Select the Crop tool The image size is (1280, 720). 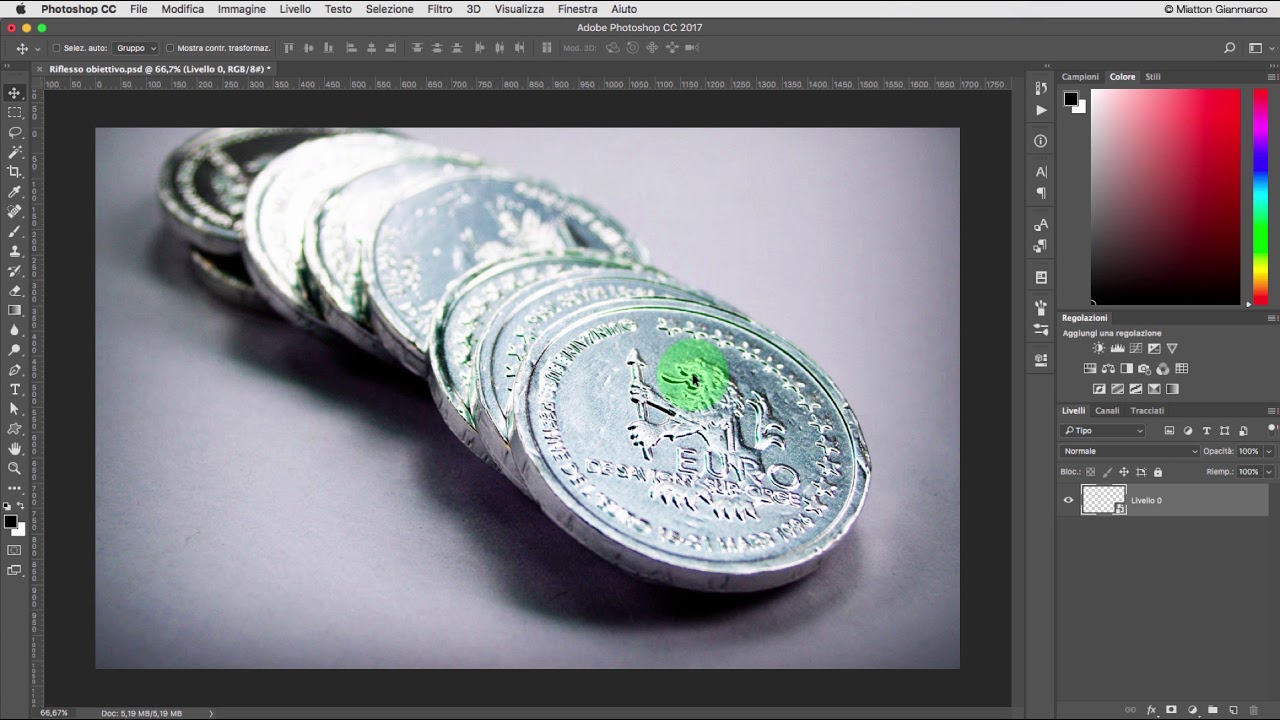(14, 172)
